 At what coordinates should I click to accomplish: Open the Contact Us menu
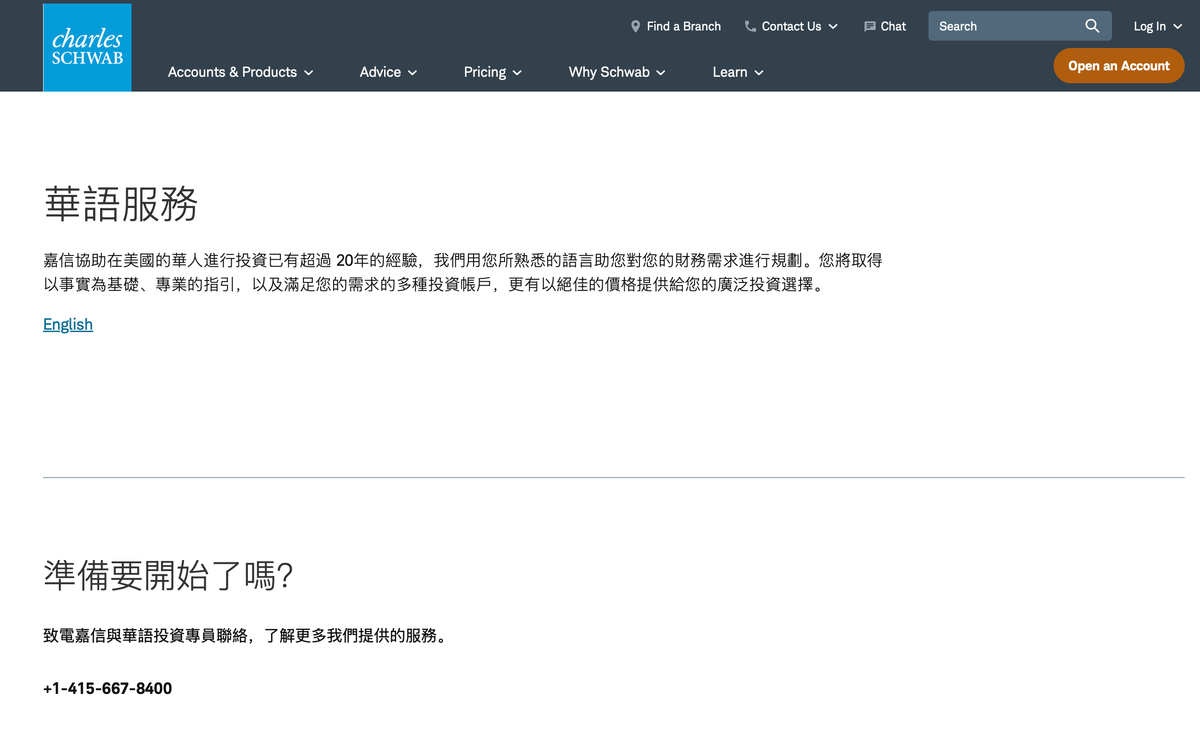pyautogui.click(x=791, y=26)
